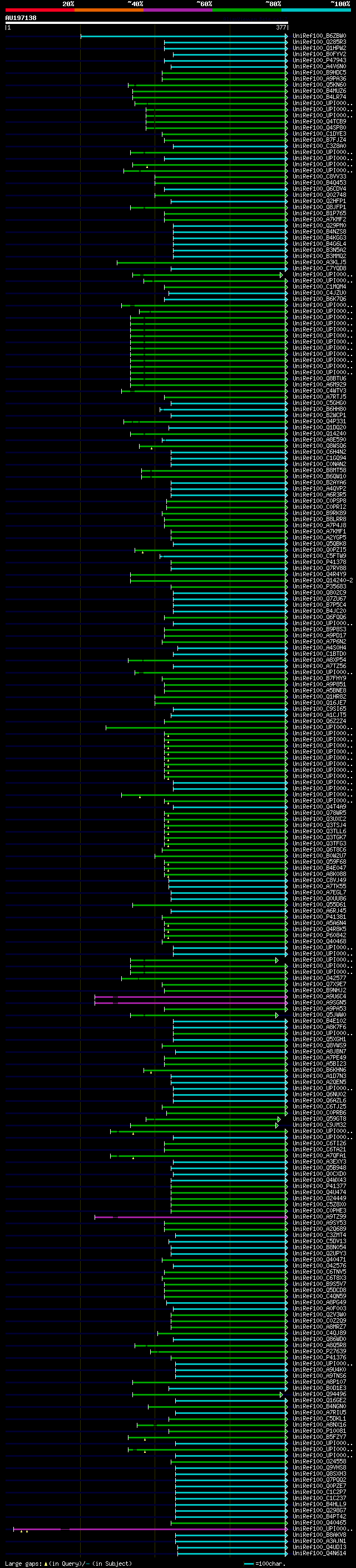Open hit UniRef100_C9S165

coord(319,709)
